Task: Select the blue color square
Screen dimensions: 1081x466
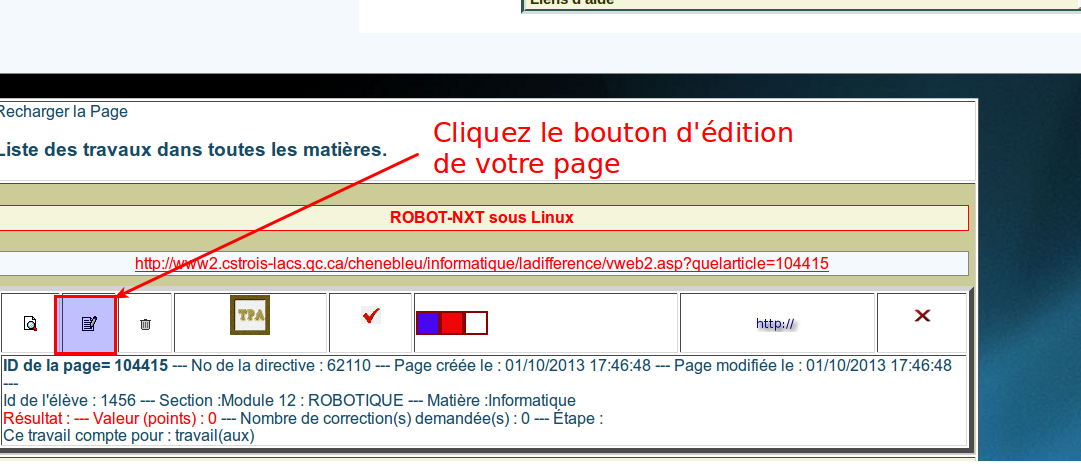Action: point(427,323)
